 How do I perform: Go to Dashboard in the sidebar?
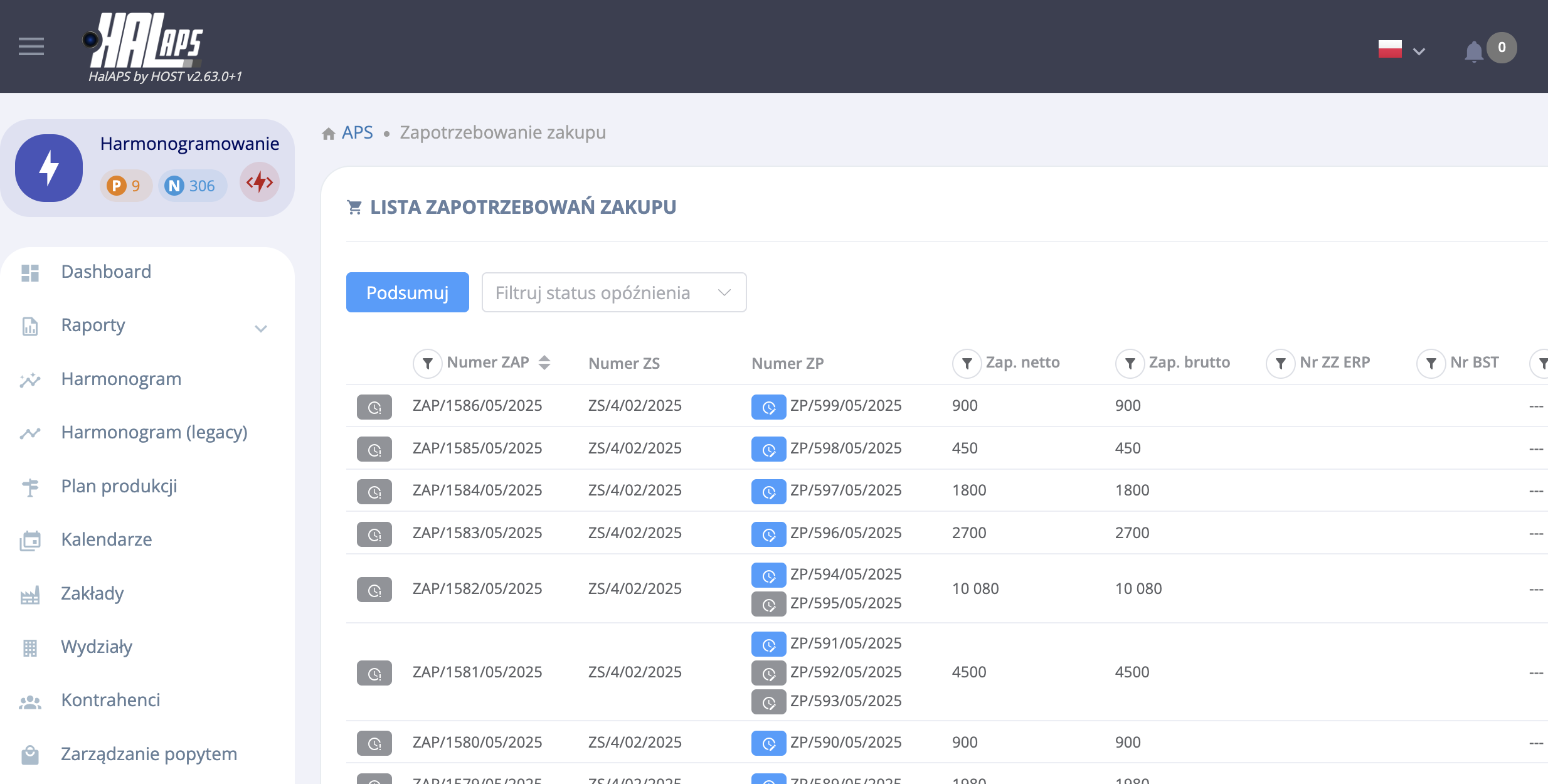pyautogui.click(x=106, y=272)
